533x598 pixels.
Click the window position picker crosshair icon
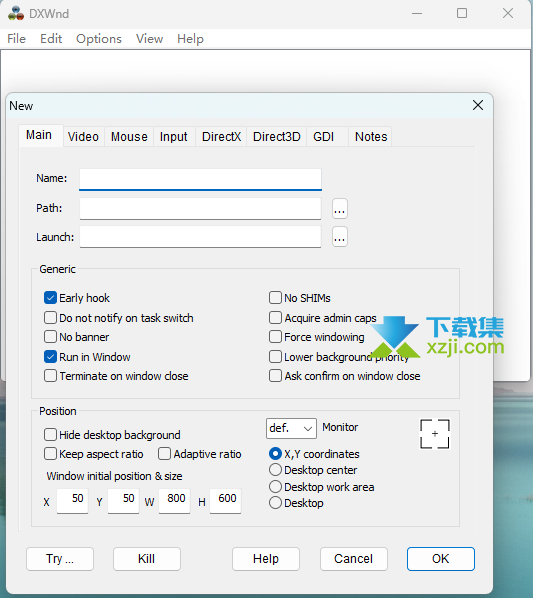[435, 434]
